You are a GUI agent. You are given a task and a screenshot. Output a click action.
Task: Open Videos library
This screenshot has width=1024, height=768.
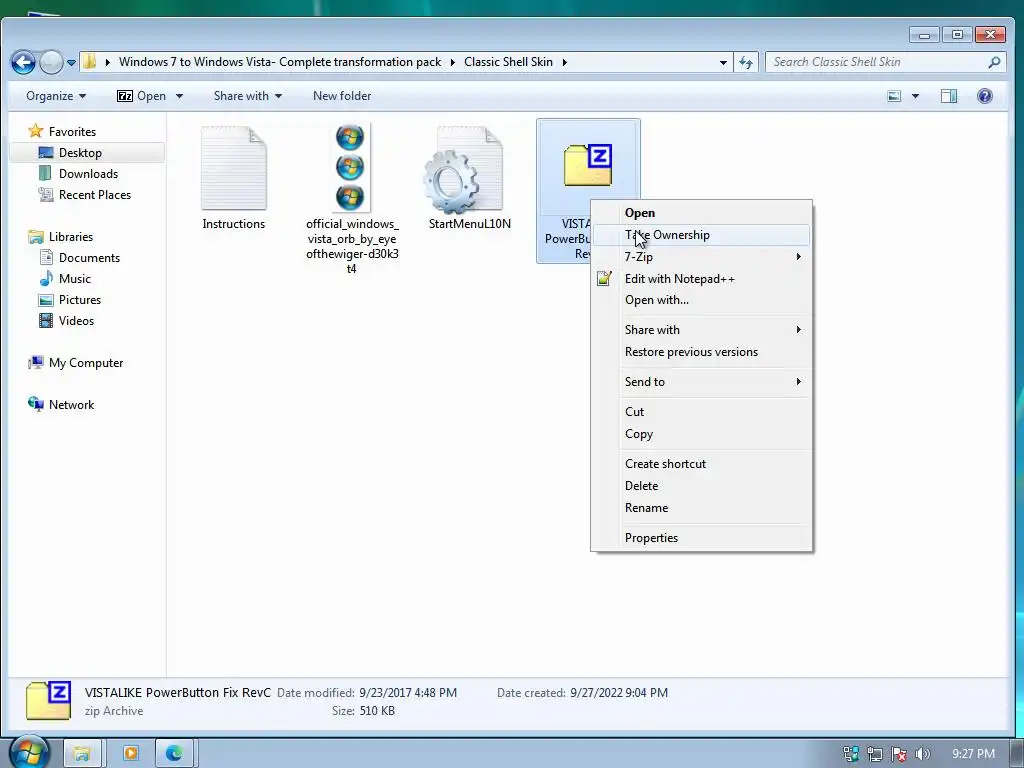(x=76, y=321)
